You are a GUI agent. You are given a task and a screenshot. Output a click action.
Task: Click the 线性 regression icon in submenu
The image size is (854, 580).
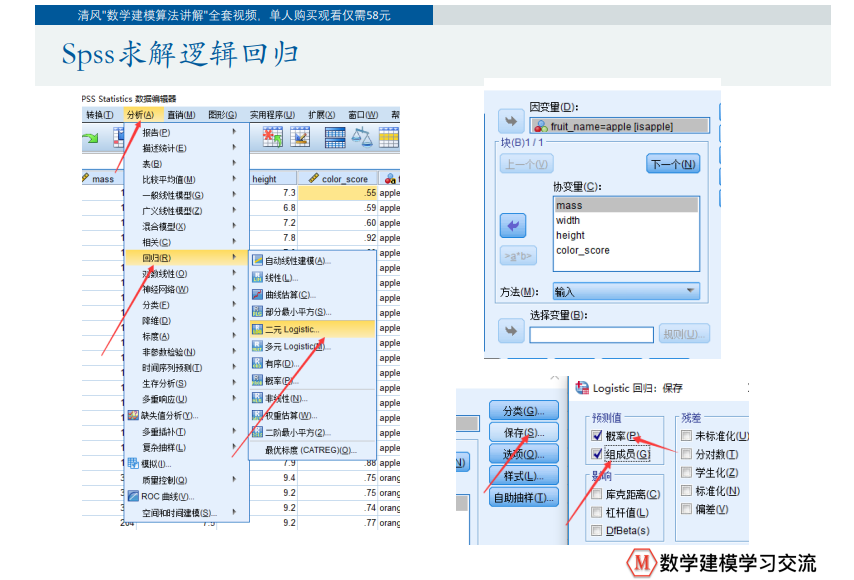tap(257, 277)
